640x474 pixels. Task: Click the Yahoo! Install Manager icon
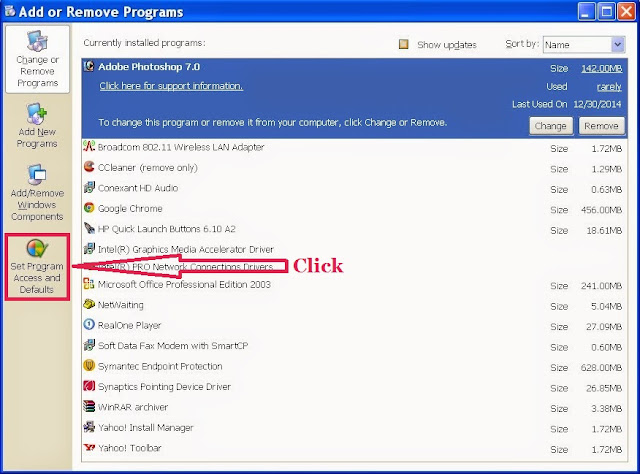point(89,427)
